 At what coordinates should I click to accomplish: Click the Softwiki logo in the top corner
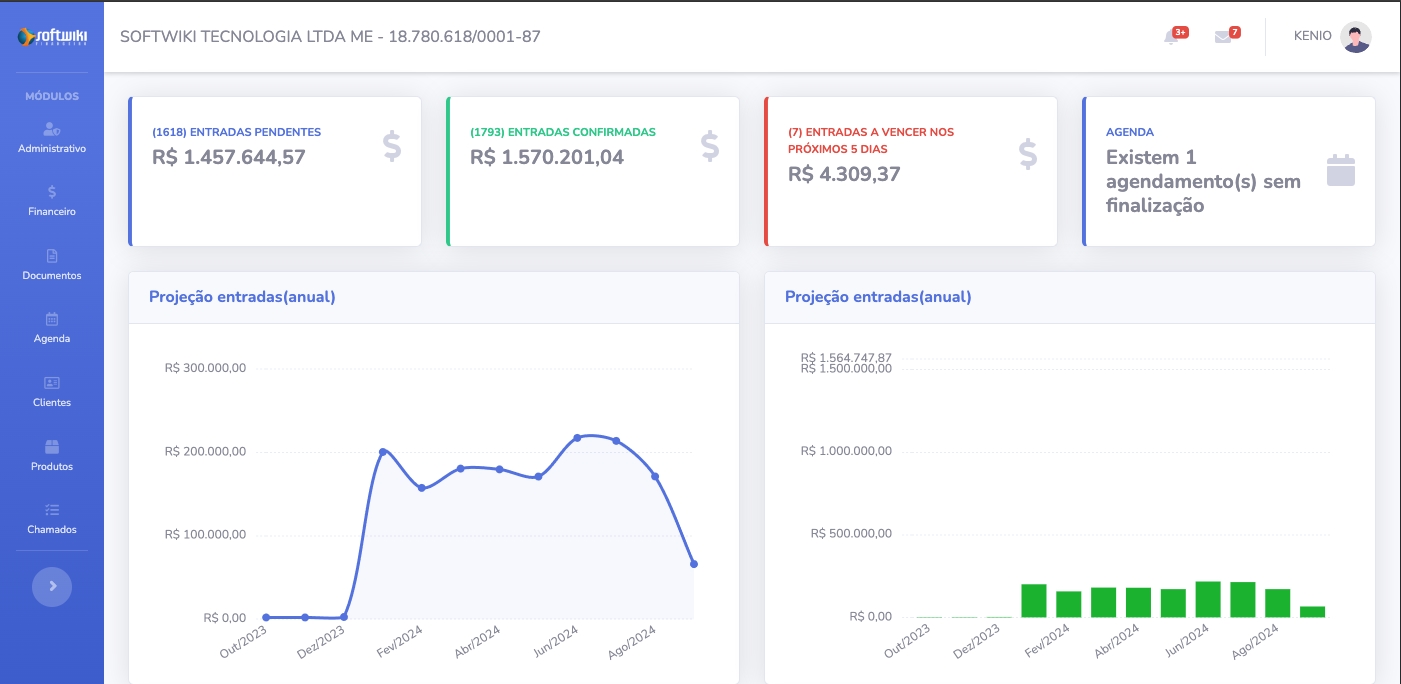click(51, 36)
